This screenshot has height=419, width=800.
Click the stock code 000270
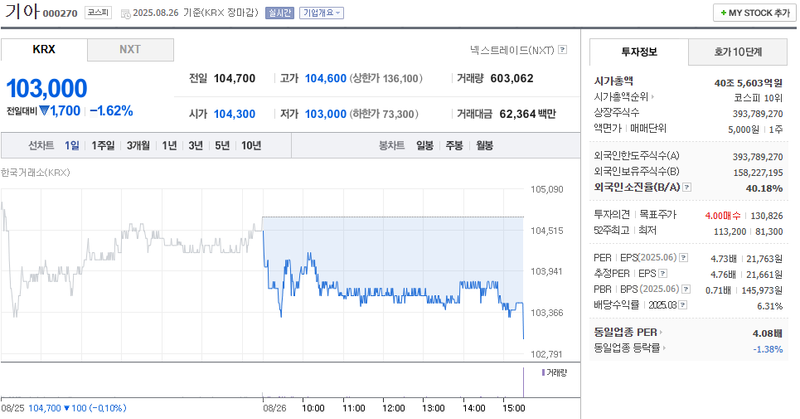click(60, 14)
